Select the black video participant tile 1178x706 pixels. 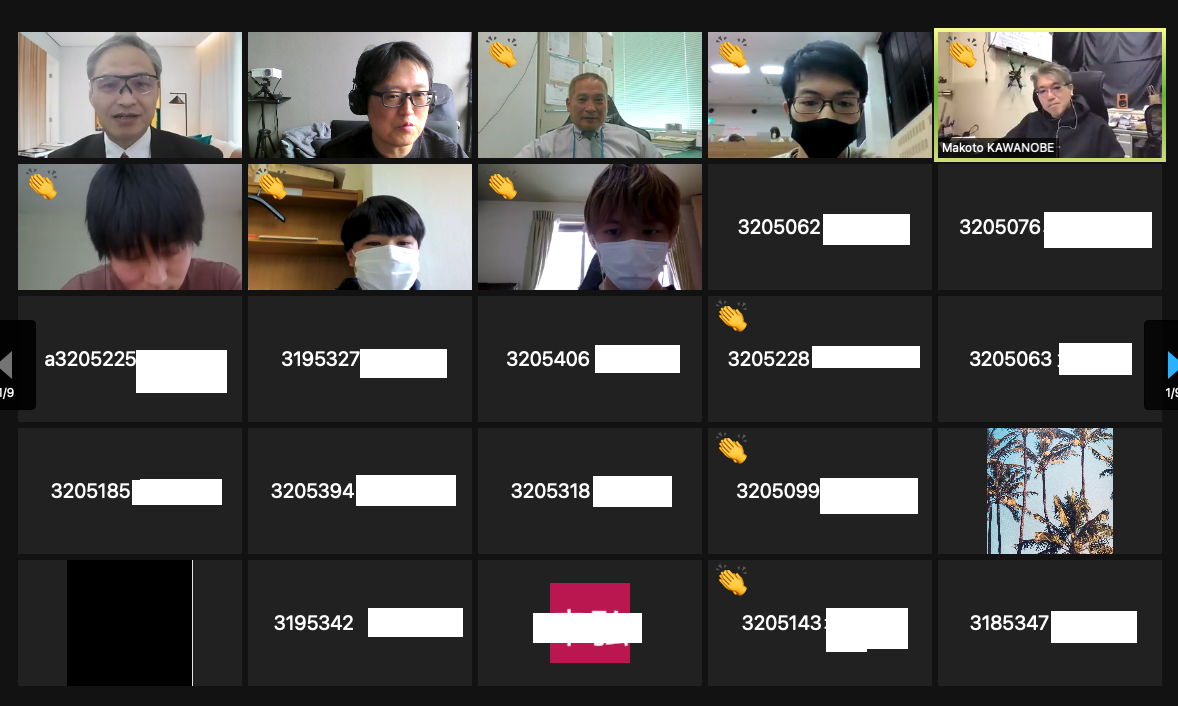[x=130, y=623]
